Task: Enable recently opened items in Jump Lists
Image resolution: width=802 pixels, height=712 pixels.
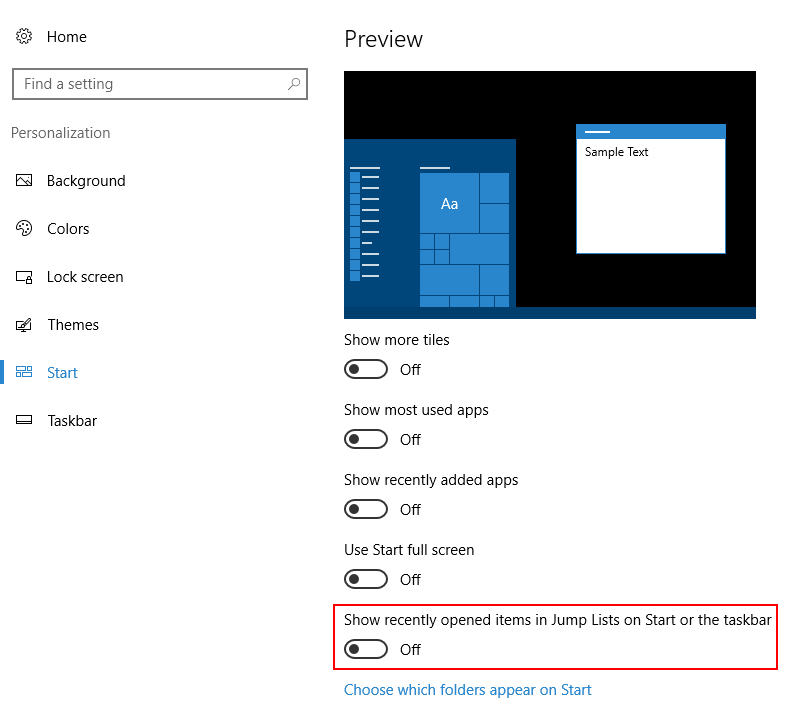Action: [x=366, y=650]
